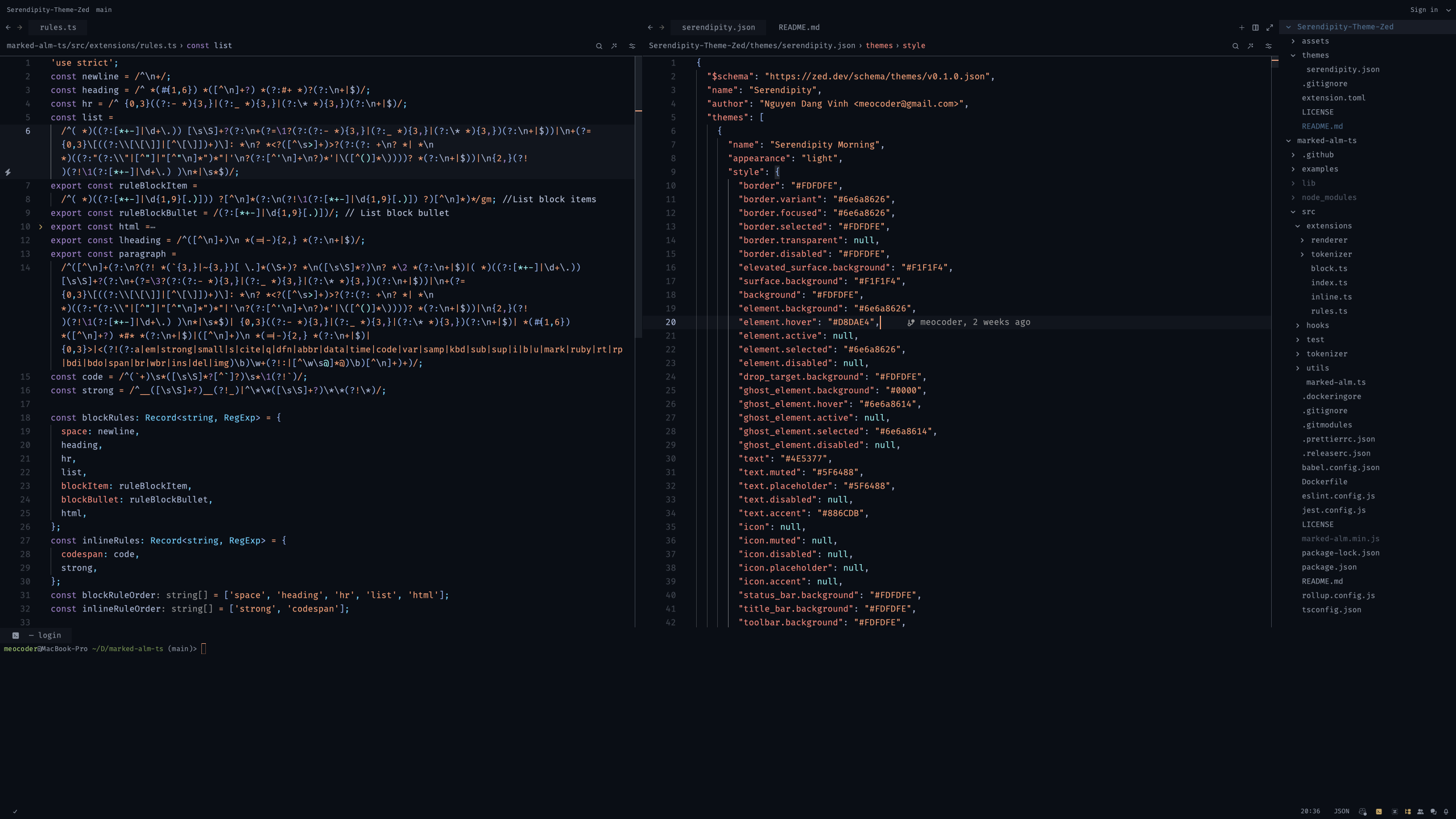Toggle pane zoom with the diagonal arrows icon

point(1270,27)
